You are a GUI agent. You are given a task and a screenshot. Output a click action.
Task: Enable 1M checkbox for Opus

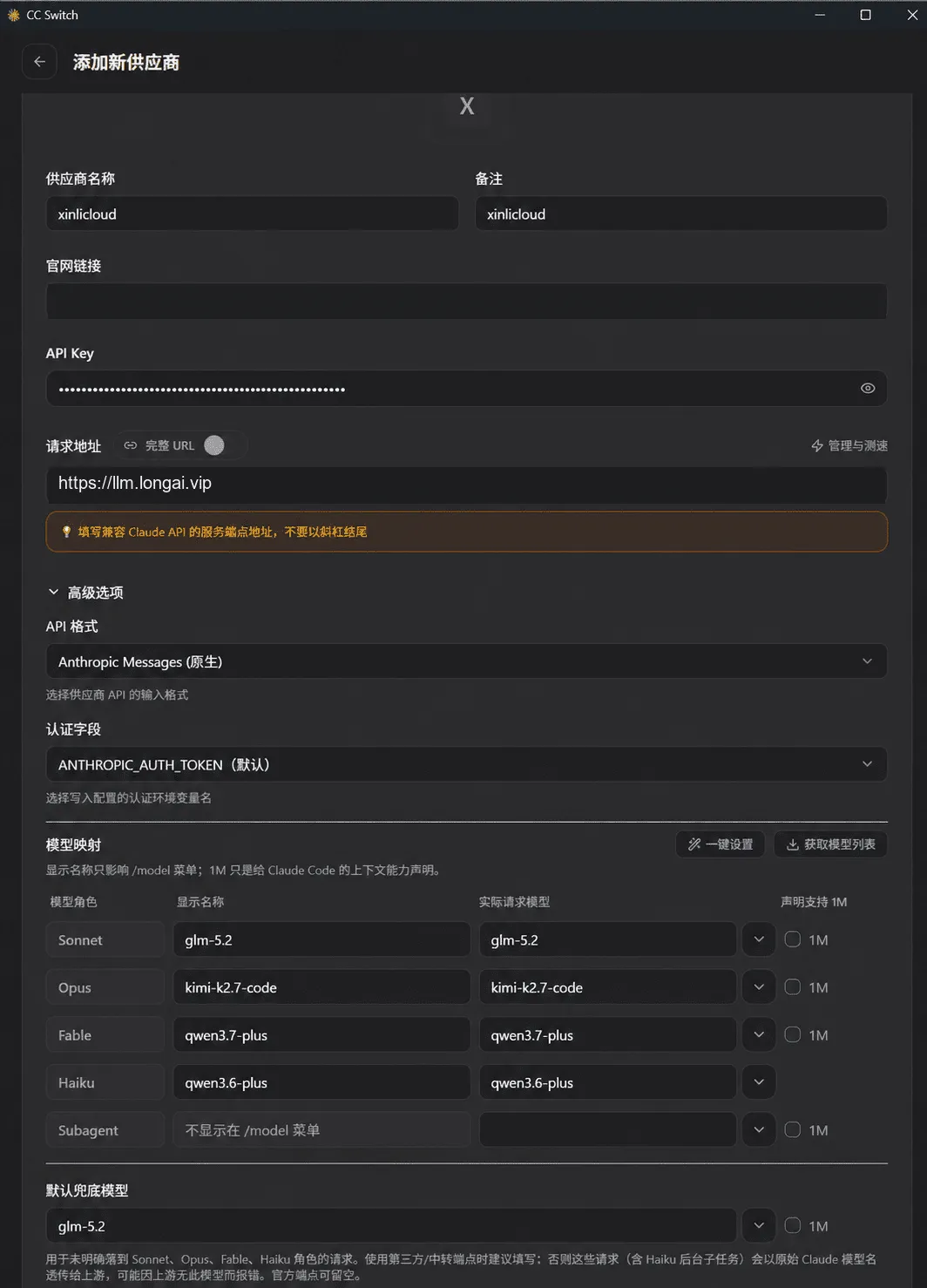point(793,987)
